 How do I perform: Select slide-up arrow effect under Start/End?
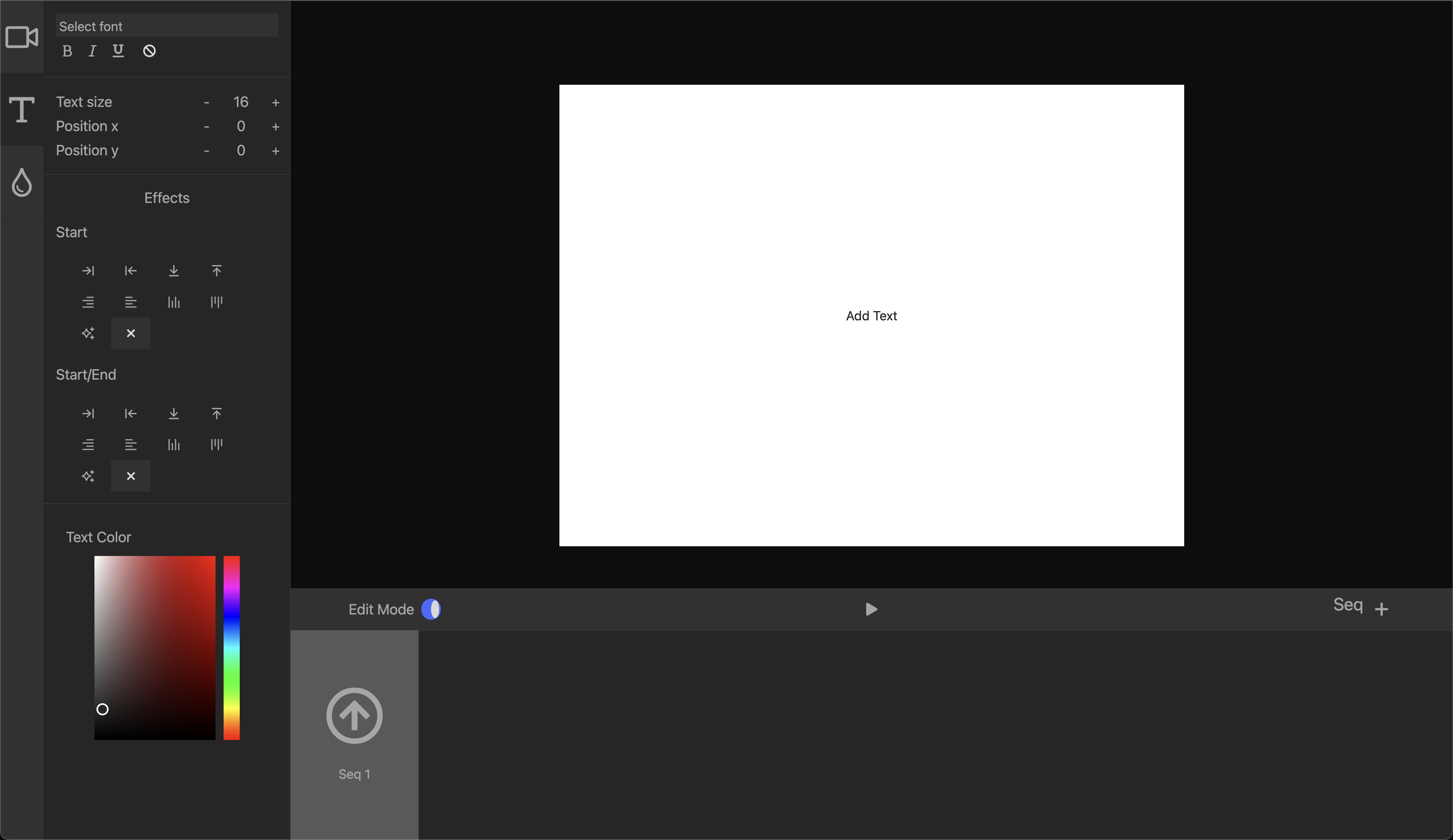point(216,414)
